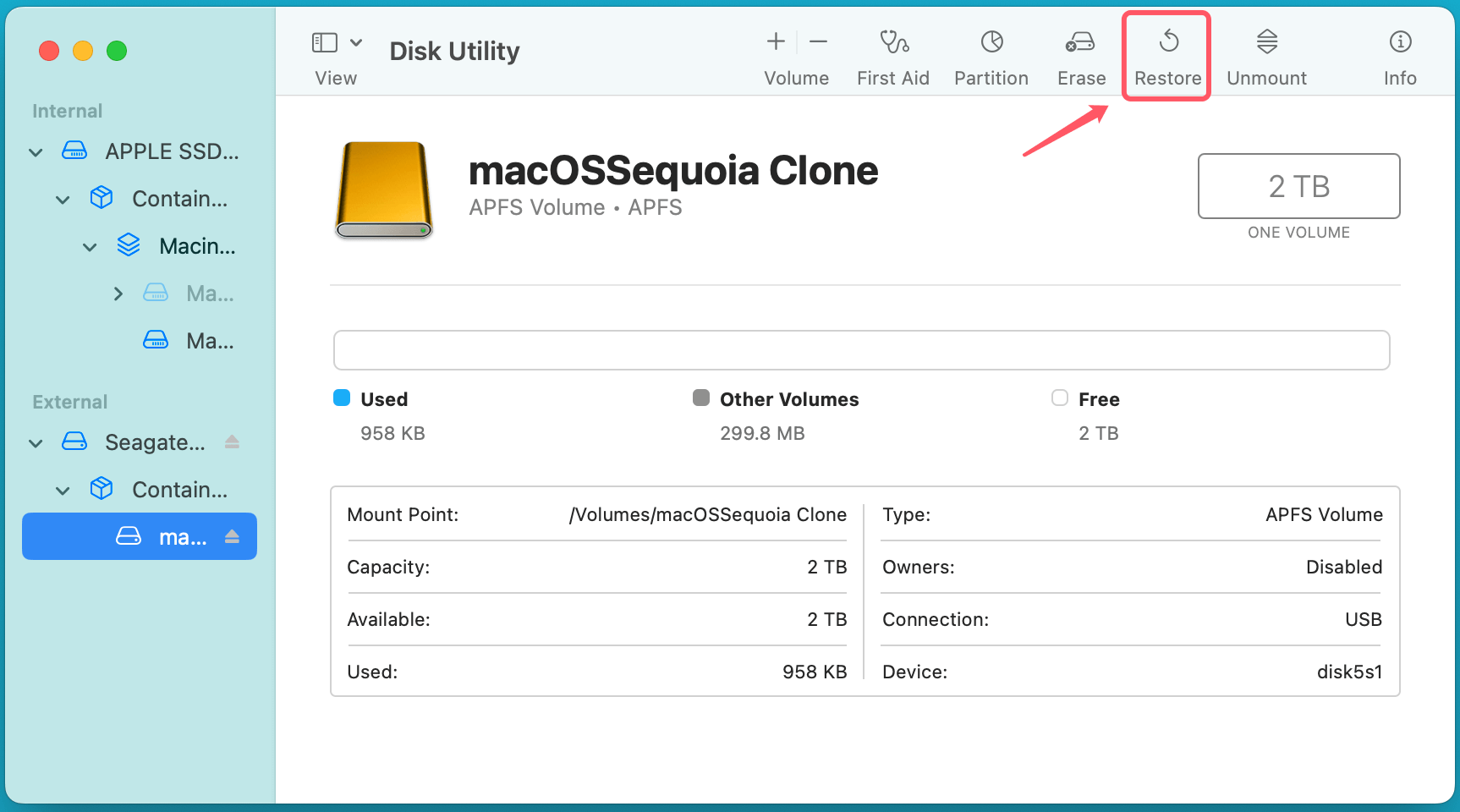Image resolution: width=1460 pixels, height=812 pixels.
Task: Click the 2 TB capacity box
Action: [1298, 186]
